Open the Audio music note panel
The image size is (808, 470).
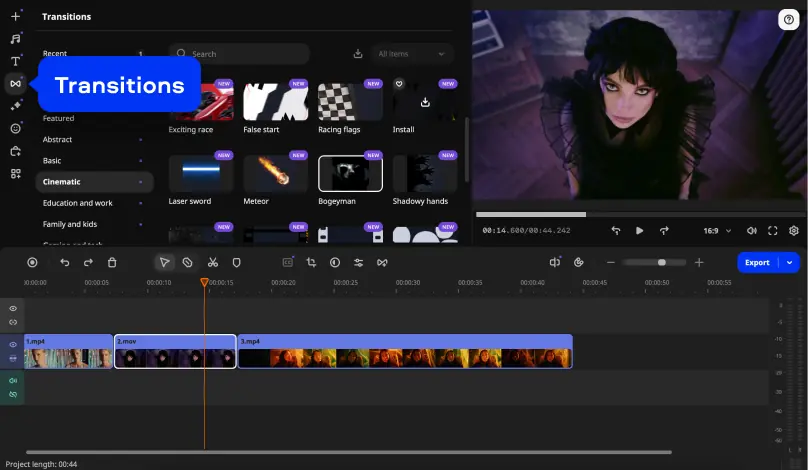tap(15, 39)
